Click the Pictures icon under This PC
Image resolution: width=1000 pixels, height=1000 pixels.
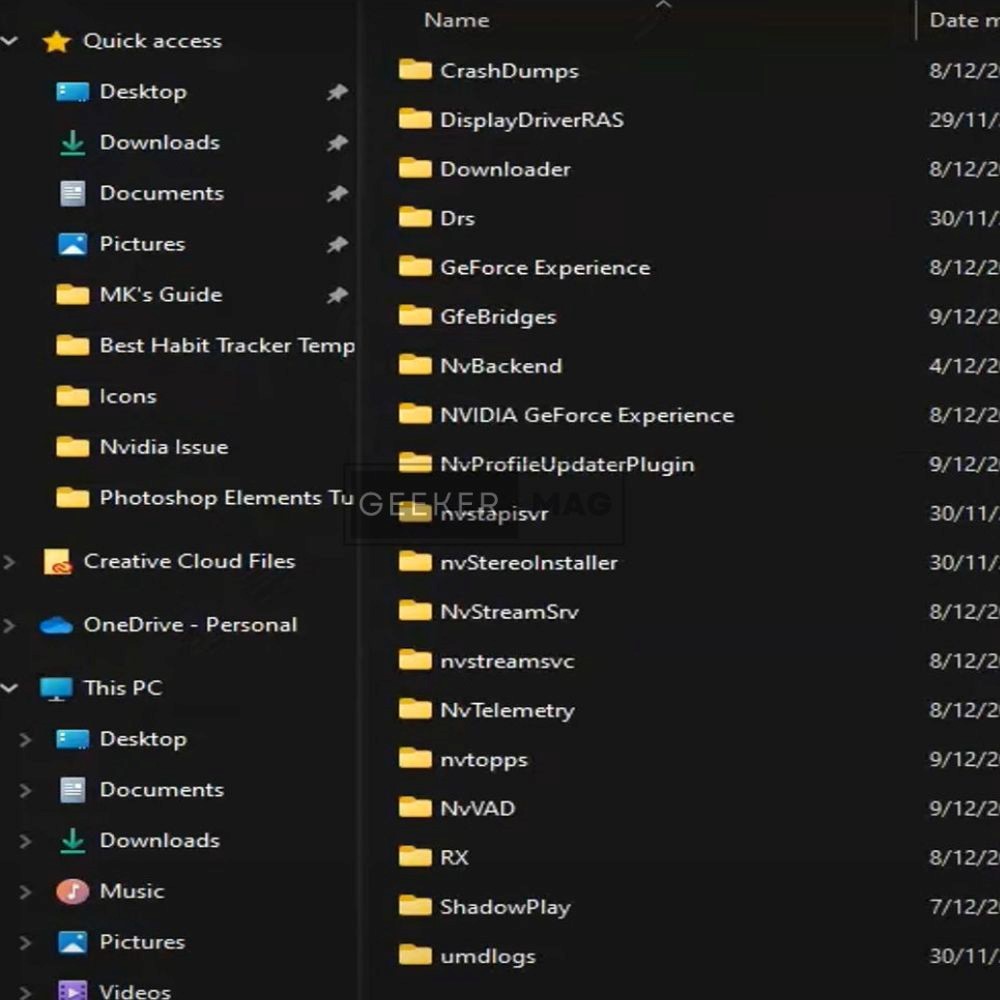[x=72, y=942]
